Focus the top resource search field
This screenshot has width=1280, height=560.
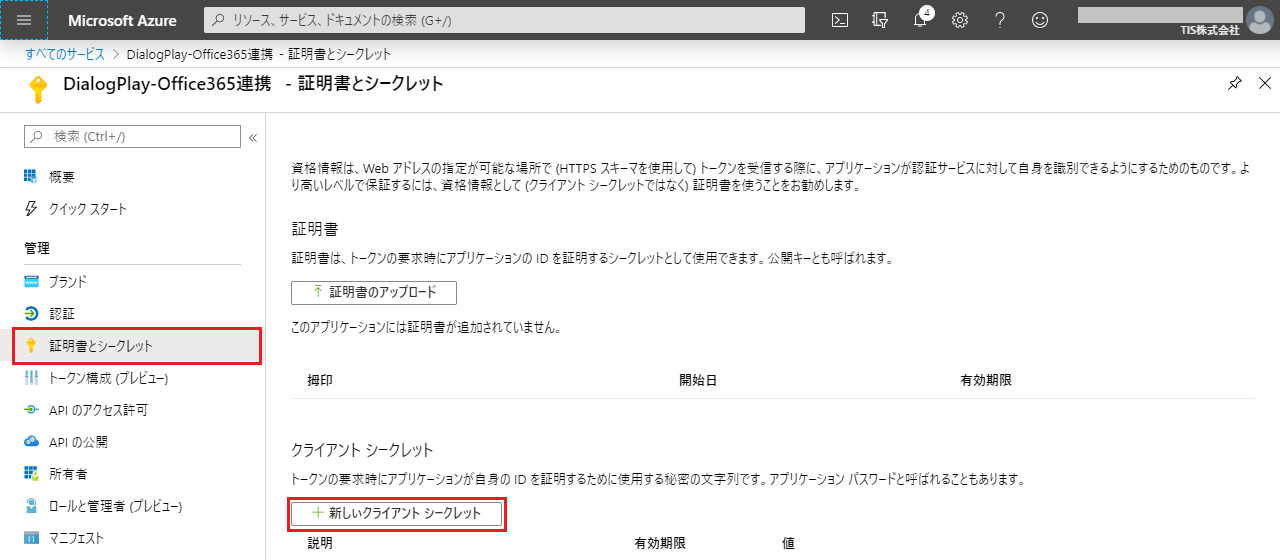[x=504, y=20]
